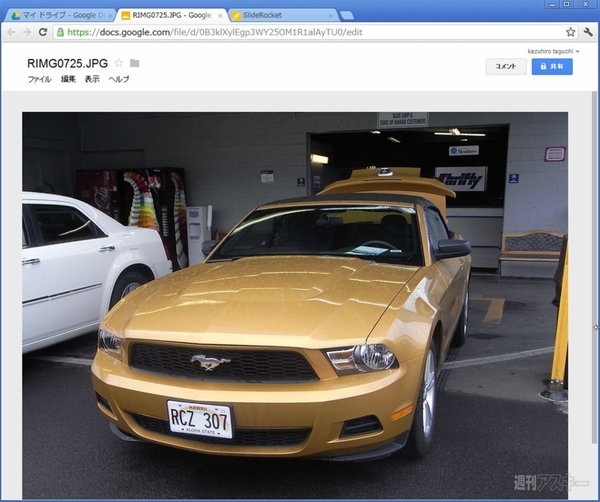Click the blue 共有 share button
600x502 pixels.
[x=552, y=67]
